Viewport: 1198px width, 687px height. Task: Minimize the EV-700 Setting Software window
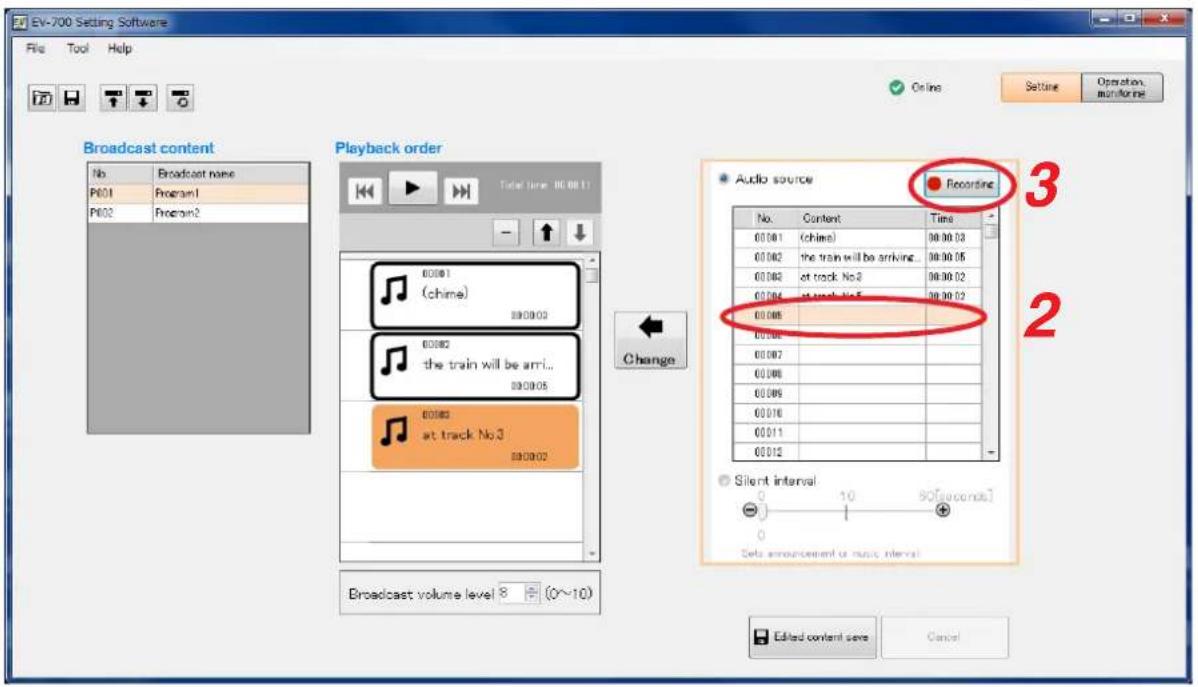[1104, 18]
